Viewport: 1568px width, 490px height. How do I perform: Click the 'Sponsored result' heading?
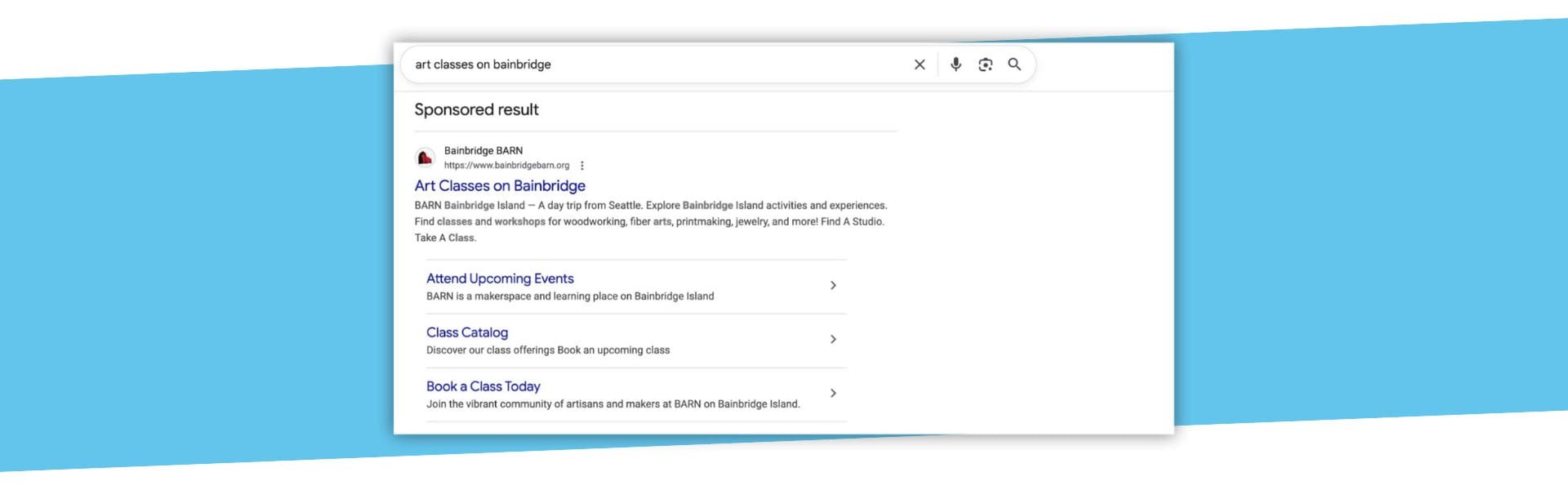[477, 110]
